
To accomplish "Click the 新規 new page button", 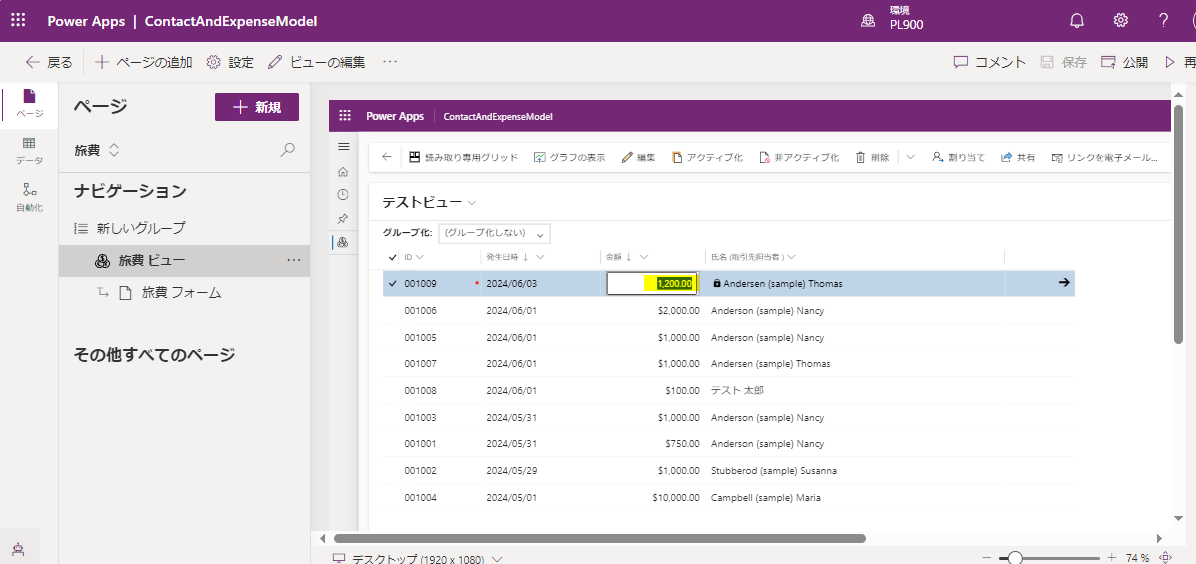I will [257, 108].
